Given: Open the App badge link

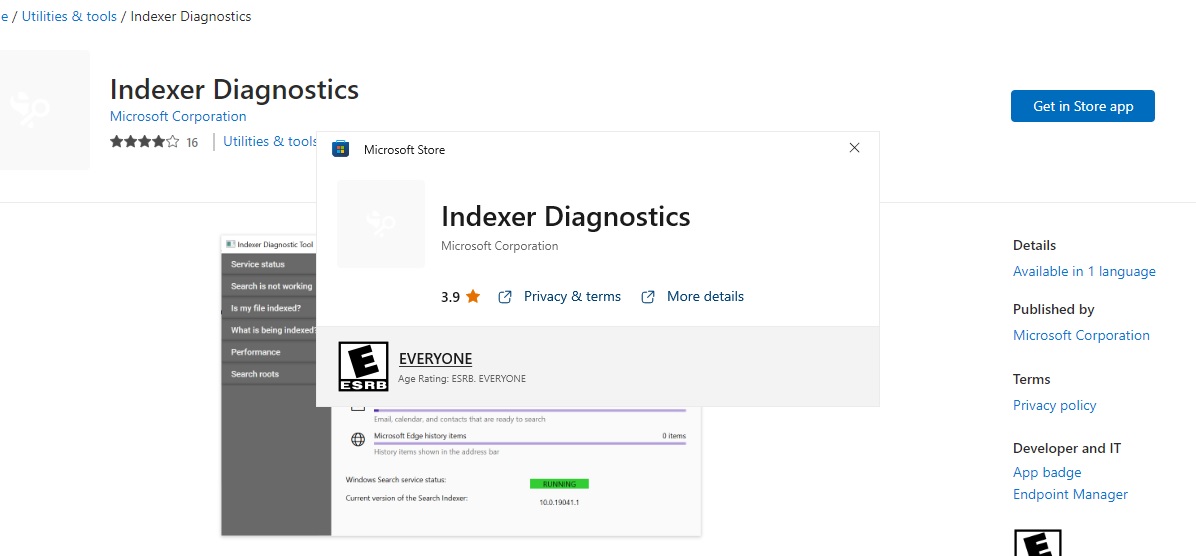Looking at the screenshot, I should click(x=1046, y=473).
